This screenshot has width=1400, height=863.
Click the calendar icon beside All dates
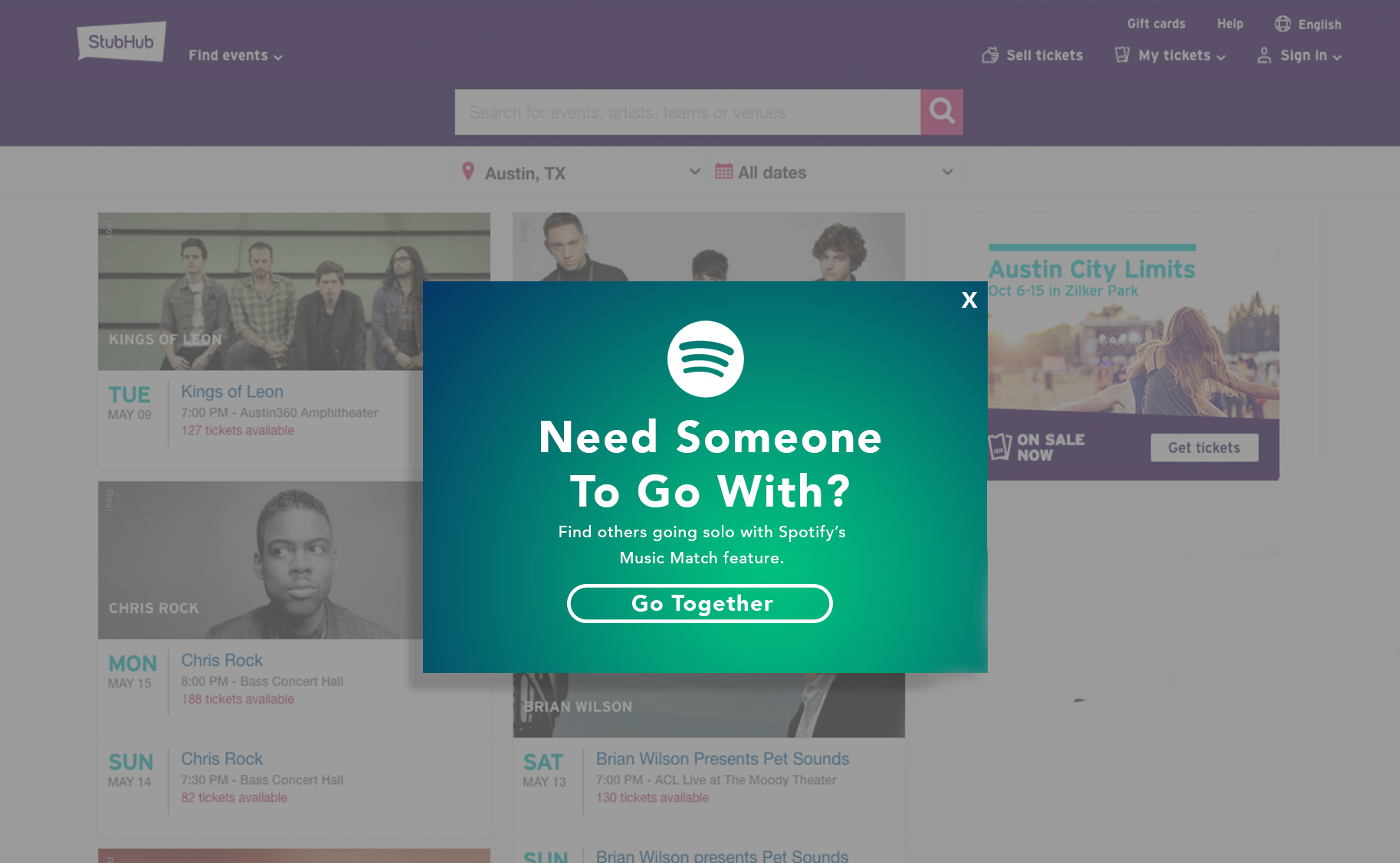(x=723, y=171)
